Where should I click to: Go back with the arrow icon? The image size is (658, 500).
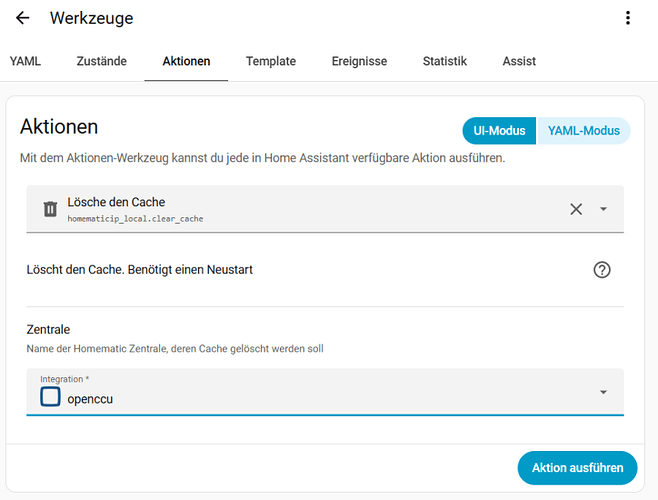pyautogui.click(x=23, y=18)
